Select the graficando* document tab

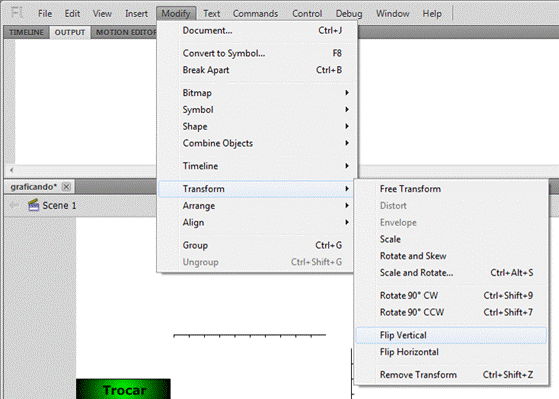[x=34, y=187]
